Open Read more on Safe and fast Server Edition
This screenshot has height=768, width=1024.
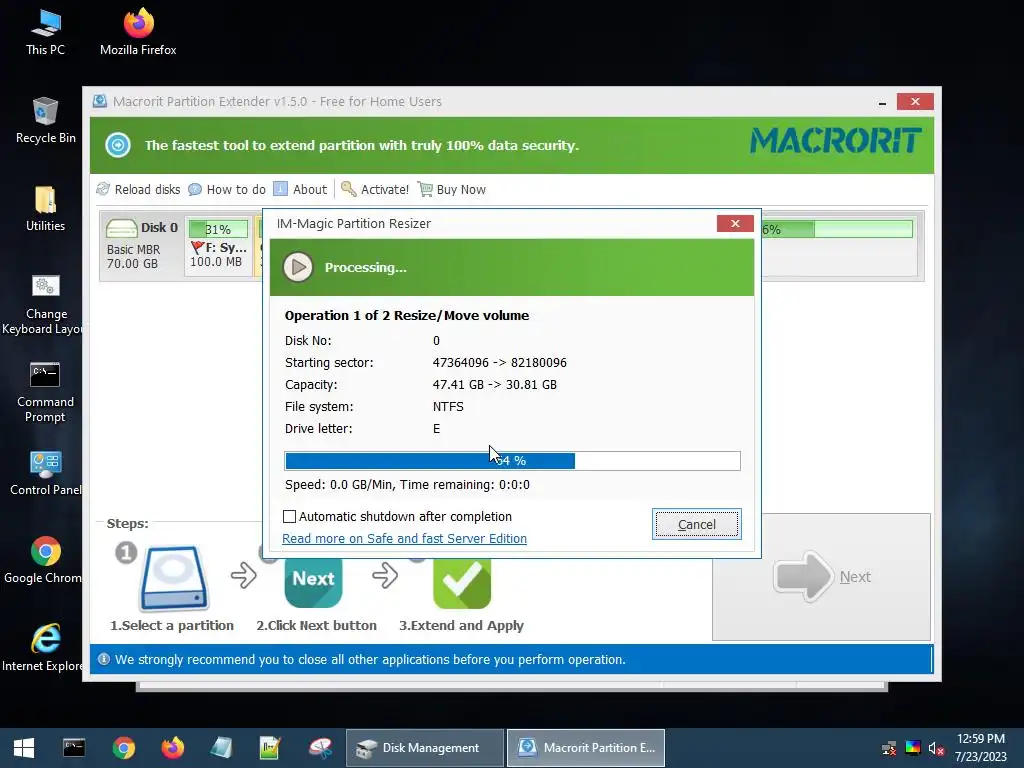coord(404,539)
